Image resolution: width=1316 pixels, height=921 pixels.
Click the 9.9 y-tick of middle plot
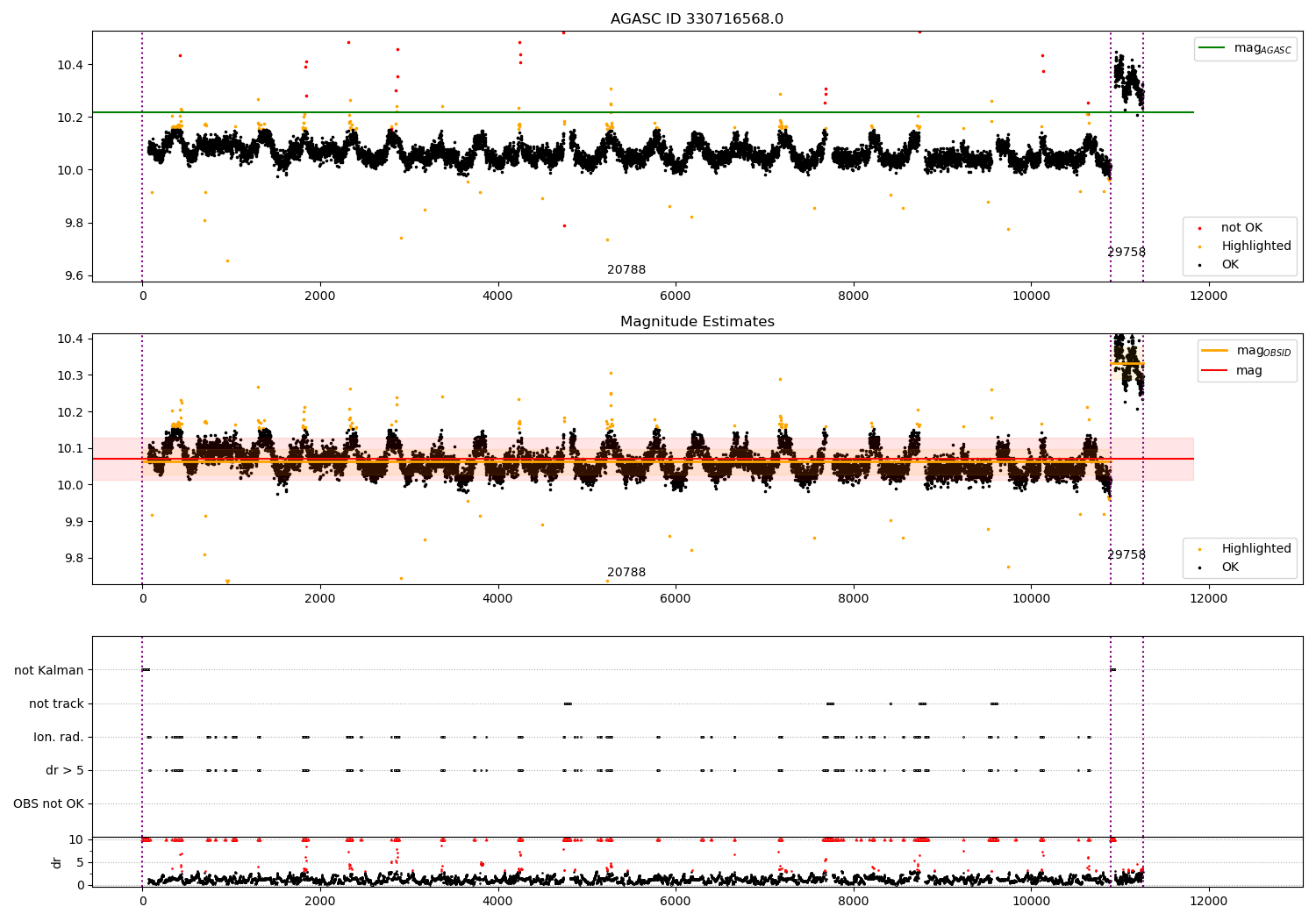74,522
